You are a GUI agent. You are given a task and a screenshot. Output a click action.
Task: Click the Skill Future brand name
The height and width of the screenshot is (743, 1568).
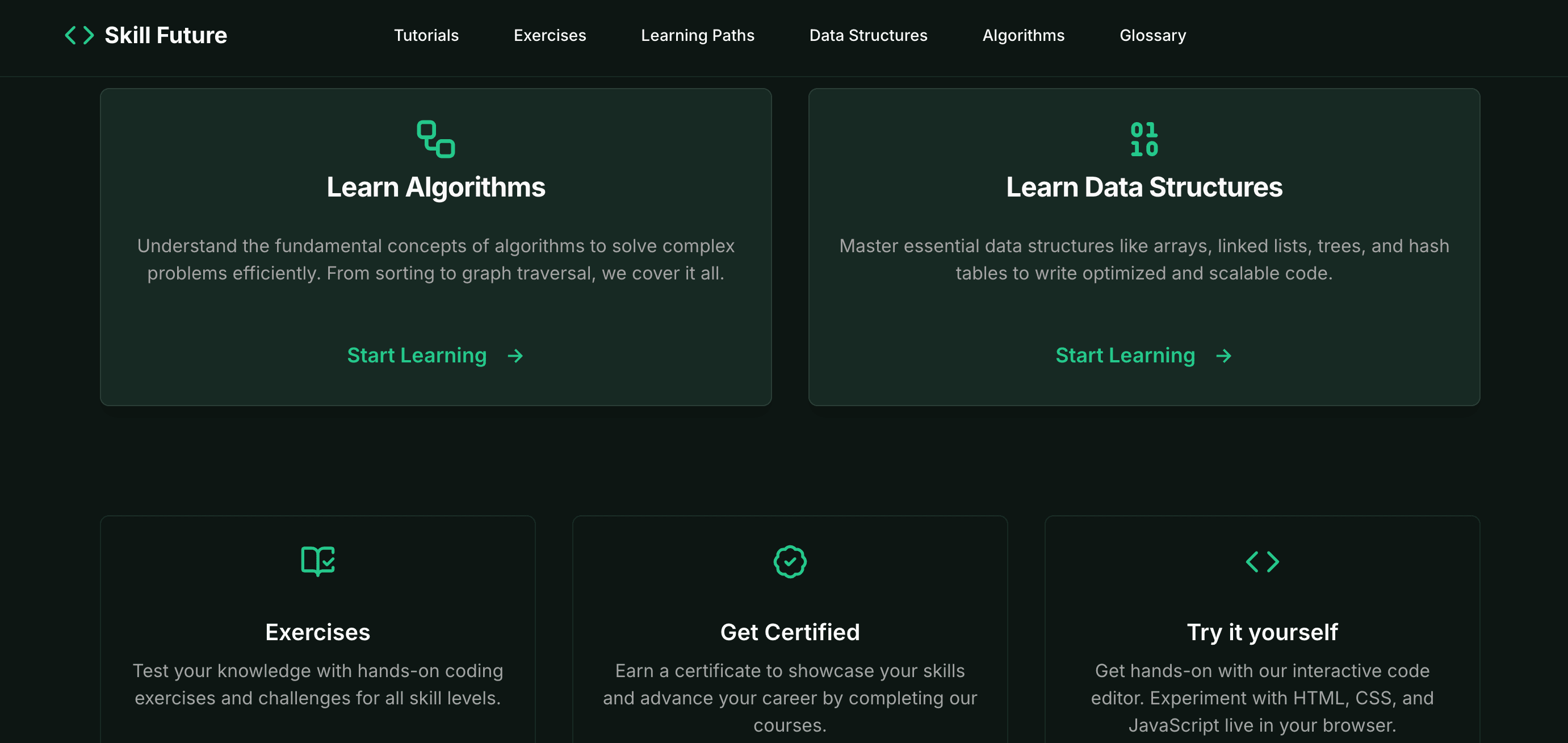click(166, 35)
